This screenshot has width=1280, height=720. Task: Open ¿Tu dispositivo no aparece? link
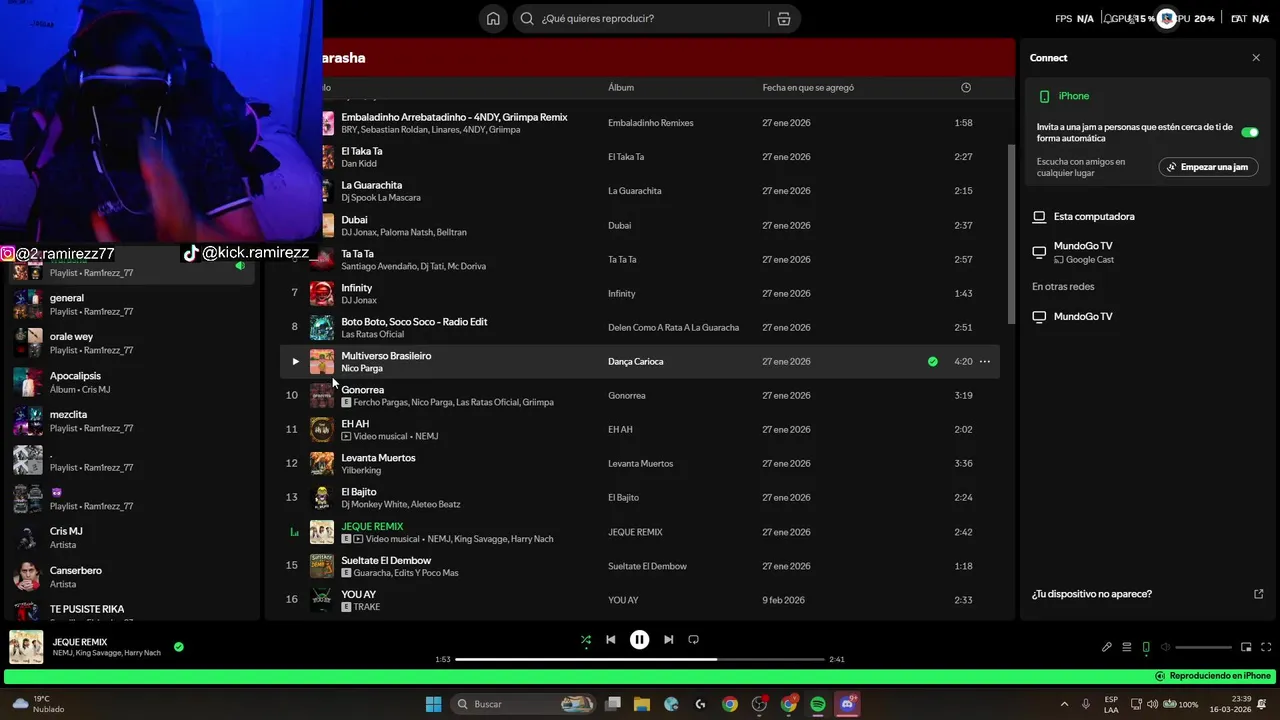[x=1148, y=594]
